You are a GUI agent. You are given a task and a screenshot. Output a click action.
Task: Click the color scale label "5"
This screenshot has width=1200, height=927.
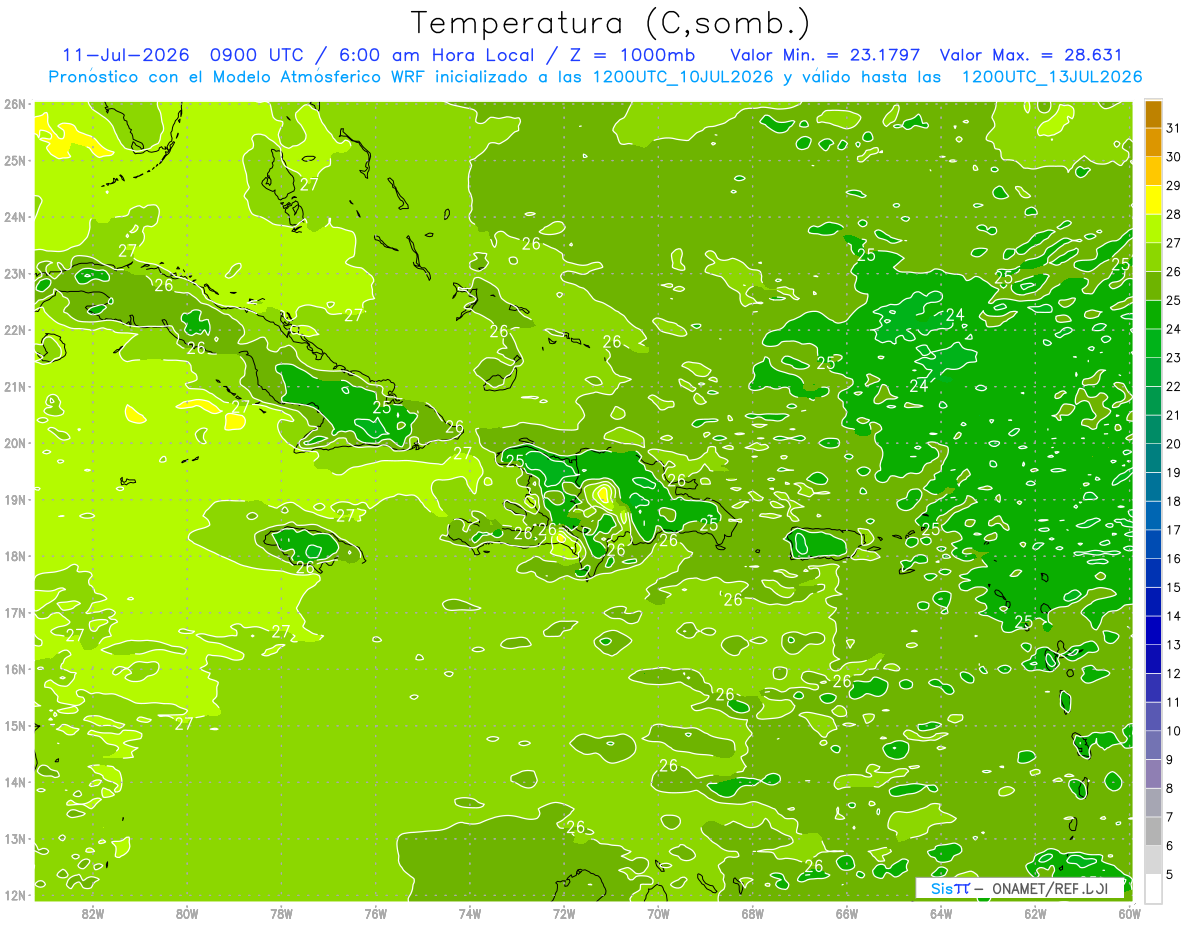pyautogui.click(x=1170, y=875)
